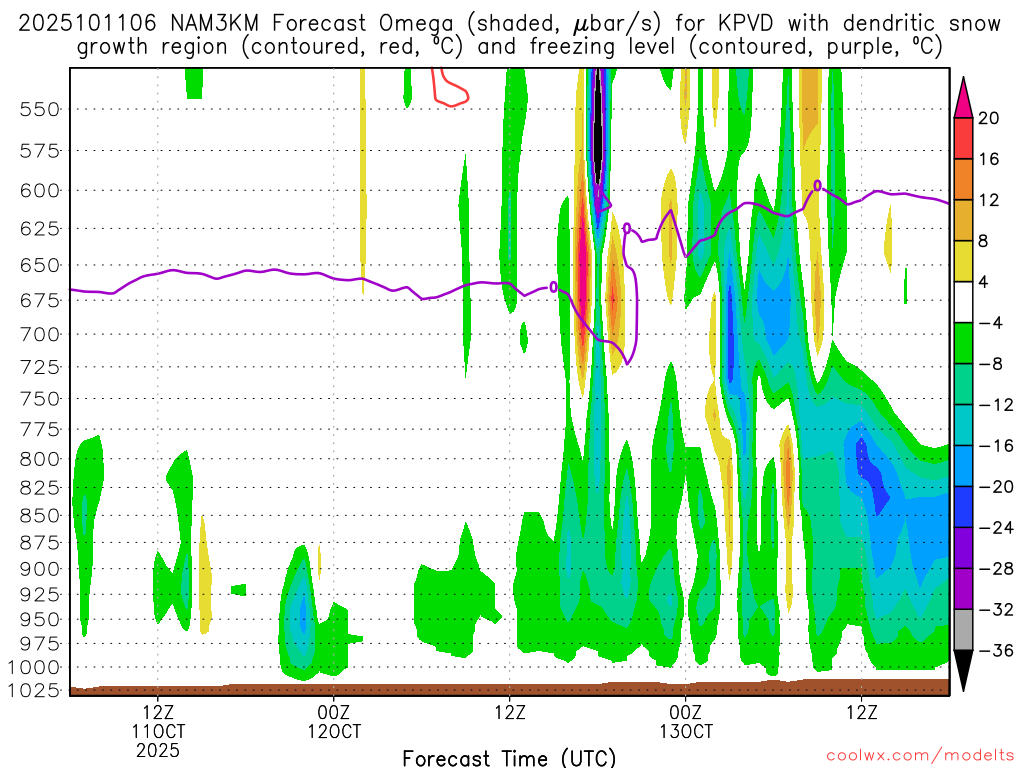1024x768 pixels.
Task: Pick the white colorbar segment between -4 and 4
Action: pyautogui.click(x=963, y=302)
